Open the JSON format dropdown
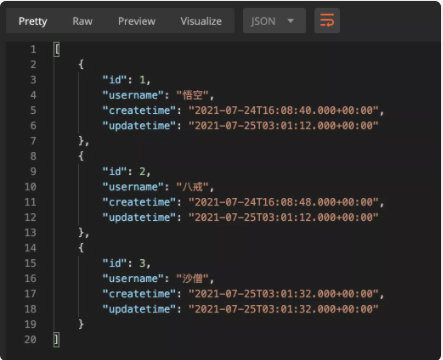This screenshot has height=360, width=443. click(x=274, y=21)
